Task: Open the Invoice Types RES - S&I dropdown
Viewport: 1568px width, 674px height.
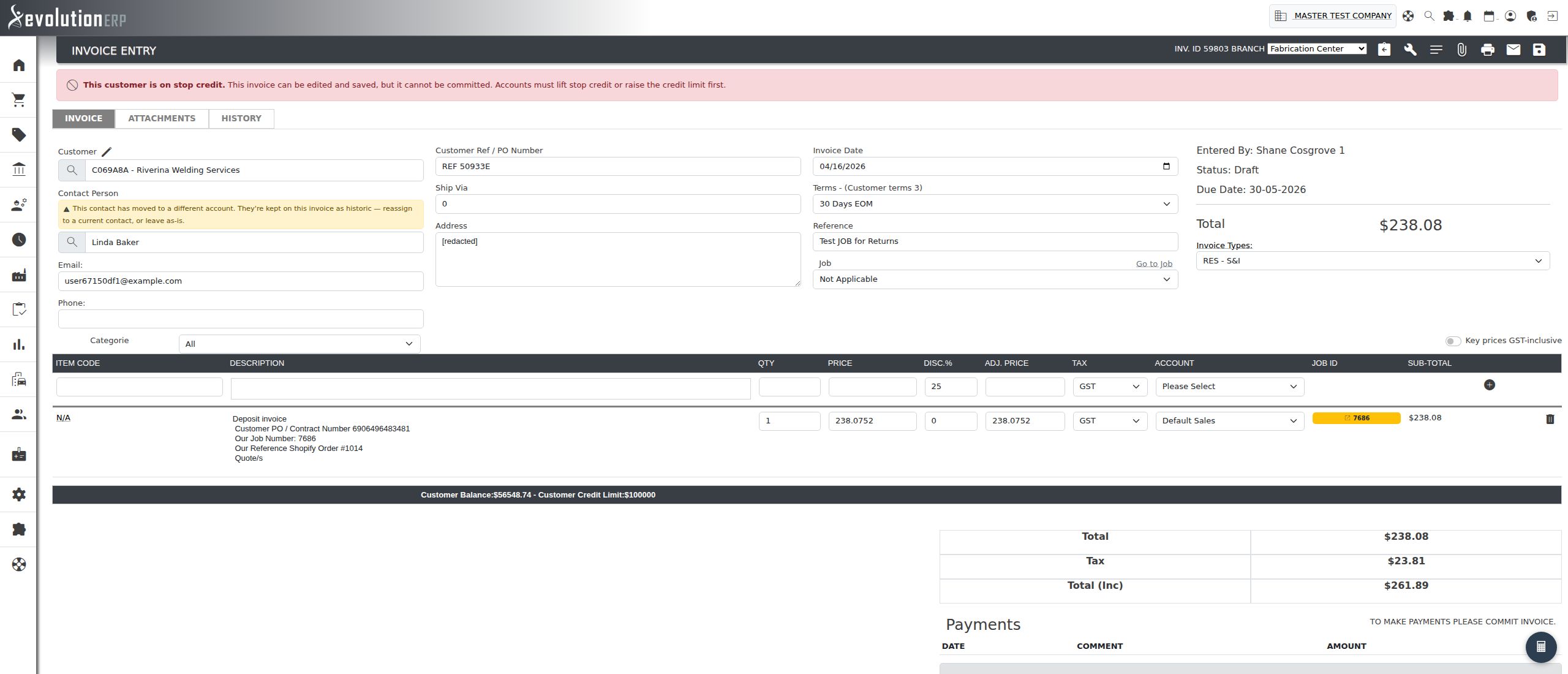Action: 1372,261
